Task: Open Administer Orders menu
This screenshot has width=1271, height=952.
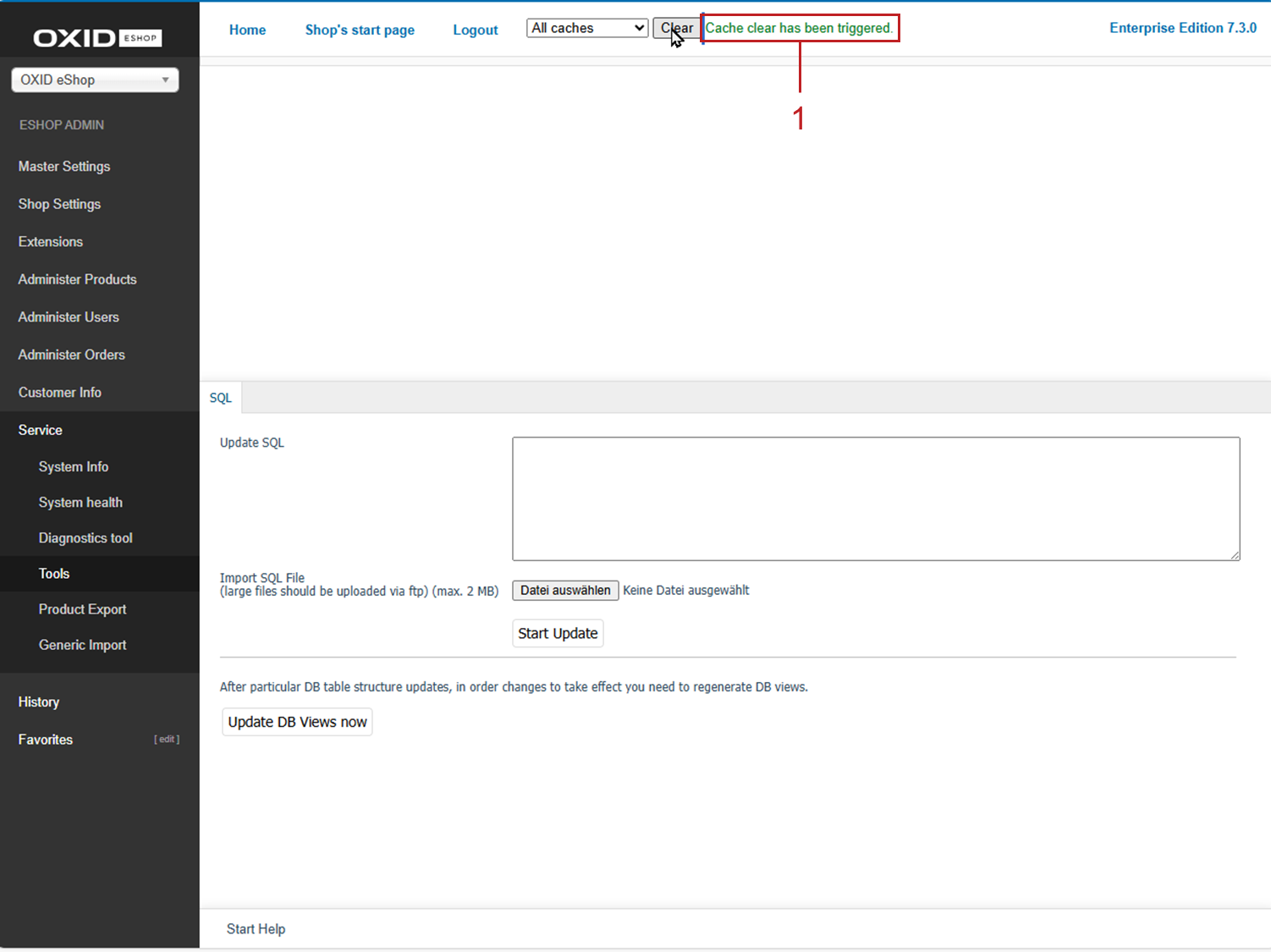Action: (71, 355)
